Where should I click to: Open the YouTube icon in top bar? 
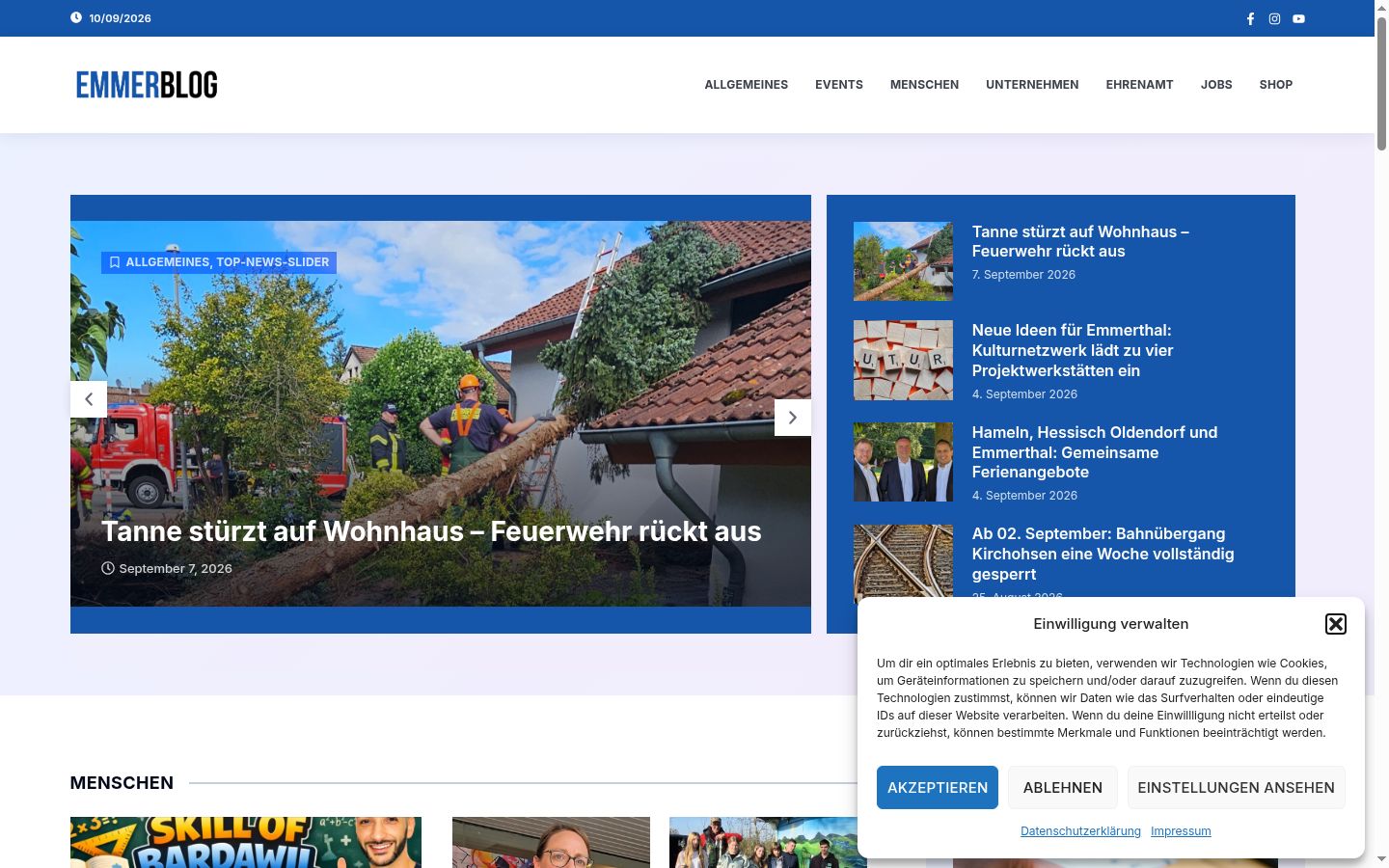click(x=1298, y=18)
